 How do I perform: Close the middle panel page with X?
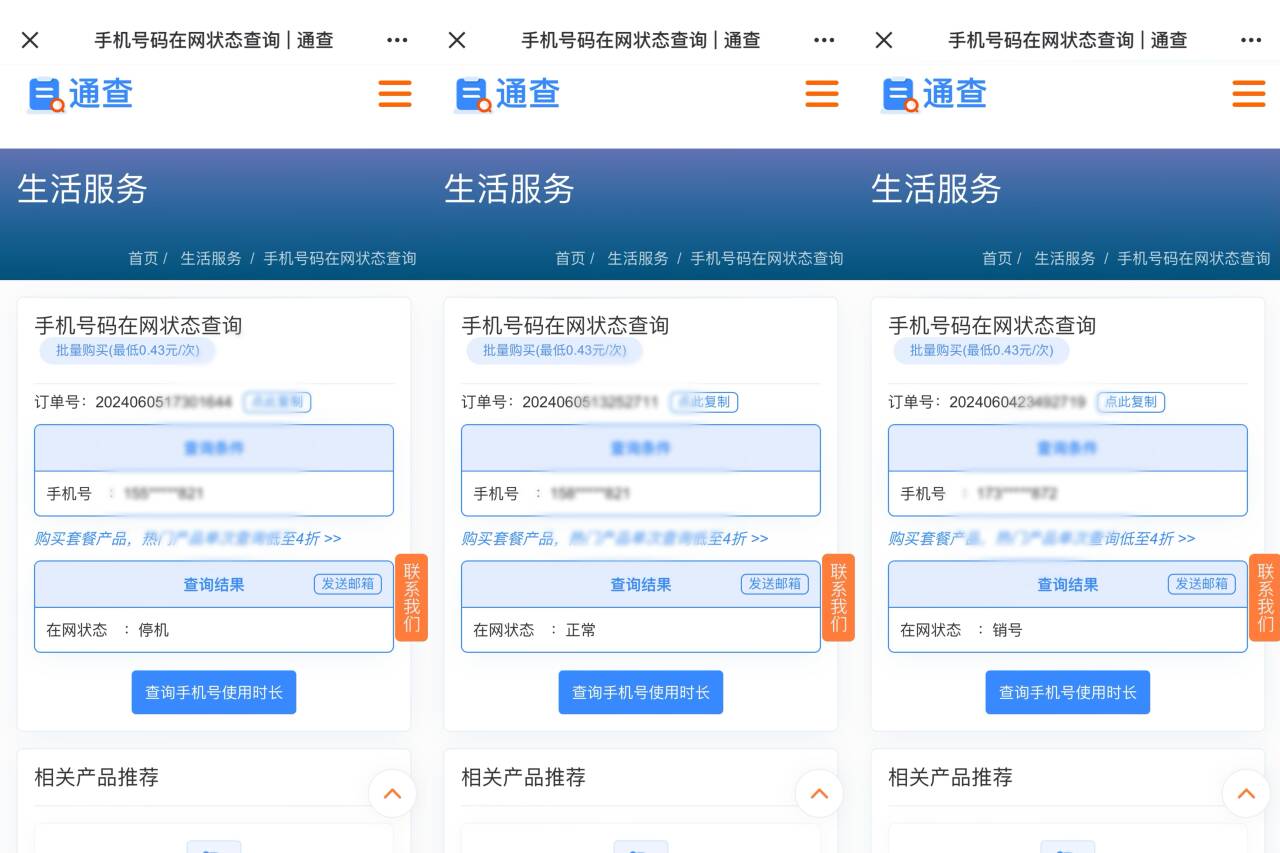tap(457, 40)
